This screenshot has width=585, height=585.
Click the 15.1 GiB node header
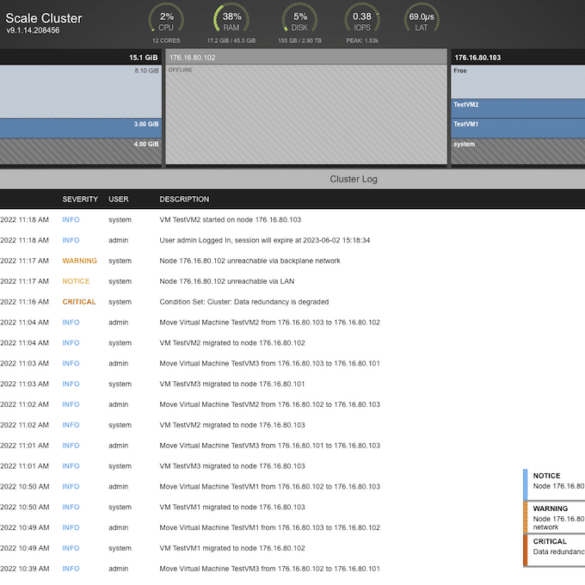(81, 57)
